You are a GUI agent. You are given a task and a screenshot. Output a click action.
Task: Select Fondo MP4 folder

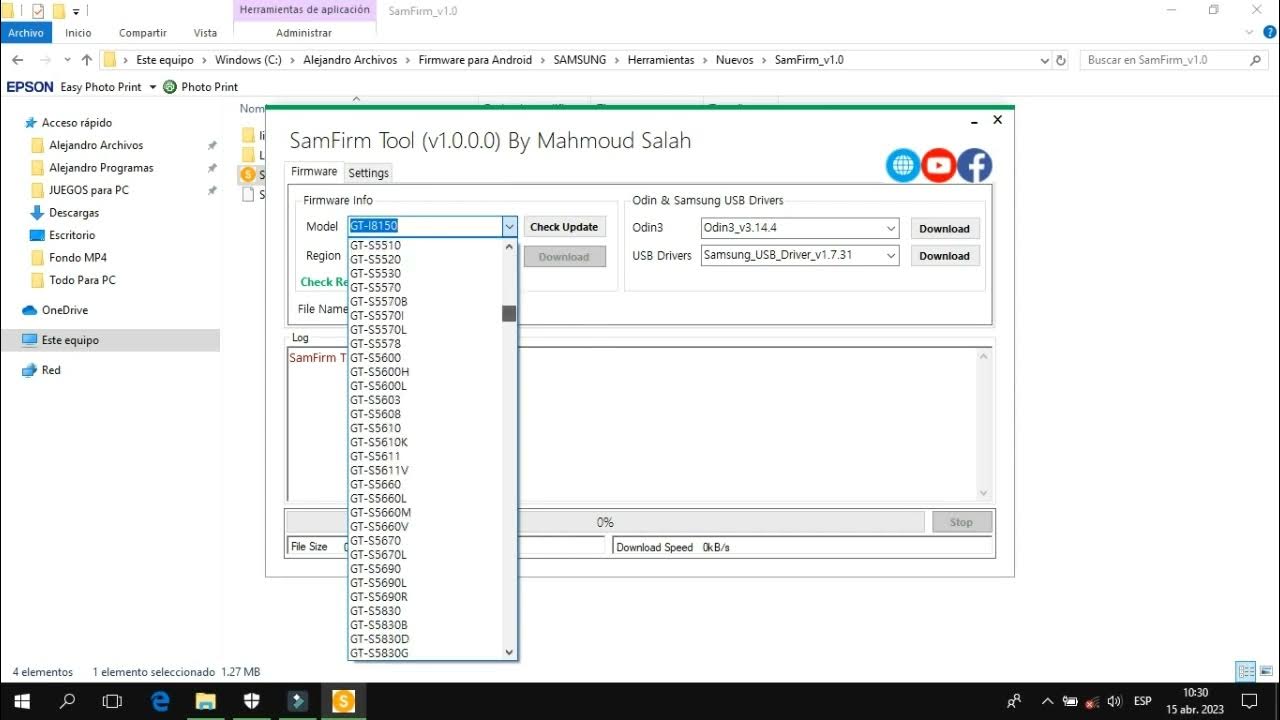click(x=78, y=258)
